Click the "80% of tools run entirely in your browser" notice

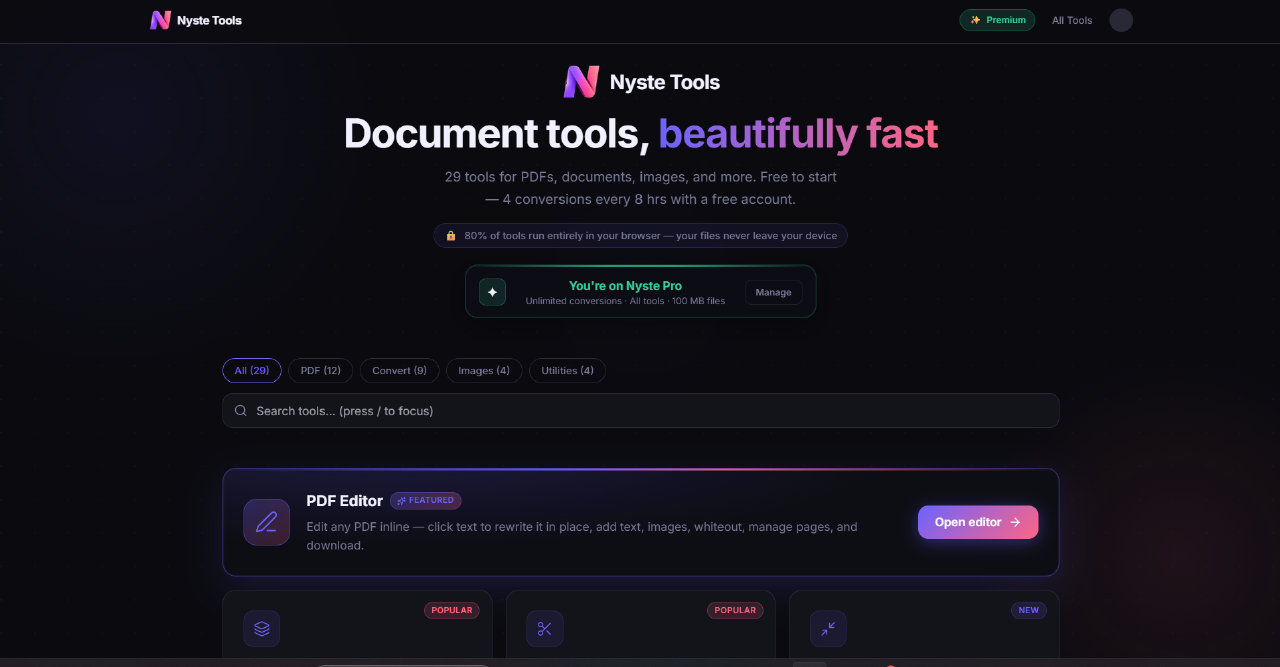(x=640, y=236)
